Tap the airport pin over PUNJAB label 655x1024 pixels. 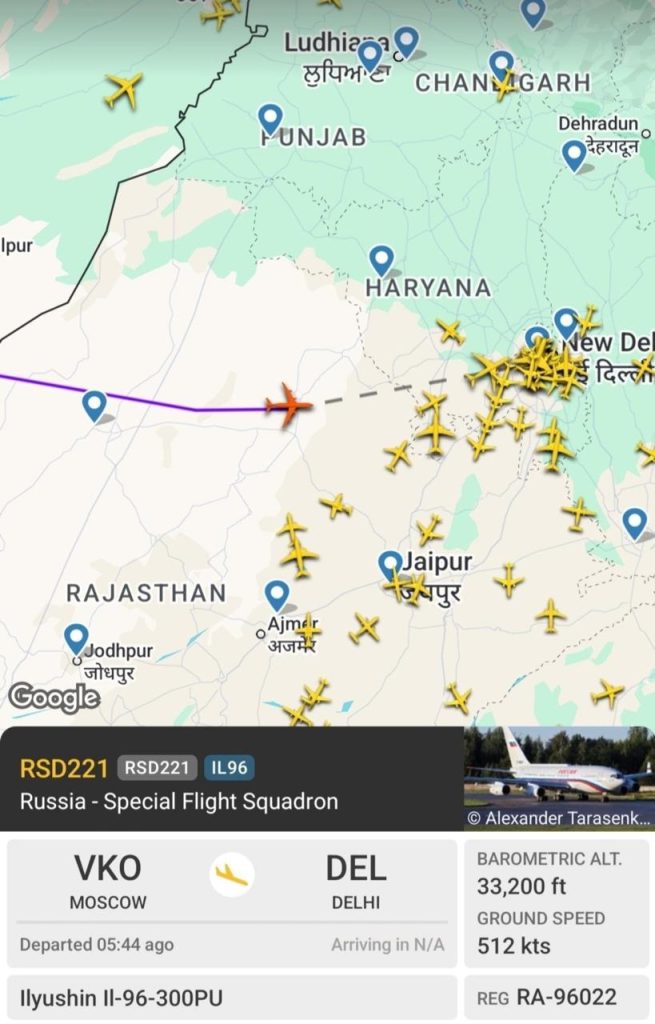click(x=270, y=120)
